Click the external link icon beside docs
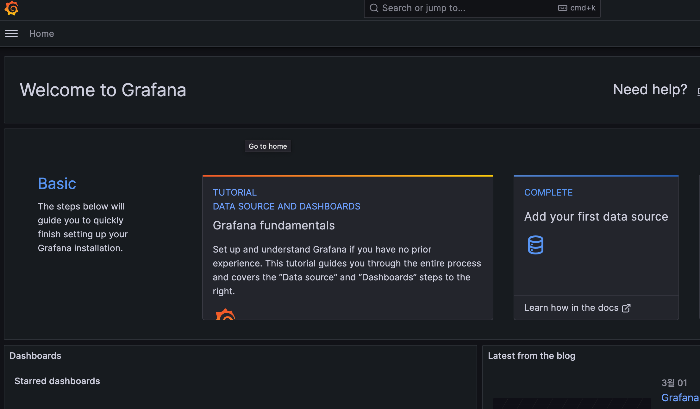The height and width of the screenshot is (409, 700). (x=626, y=308)
